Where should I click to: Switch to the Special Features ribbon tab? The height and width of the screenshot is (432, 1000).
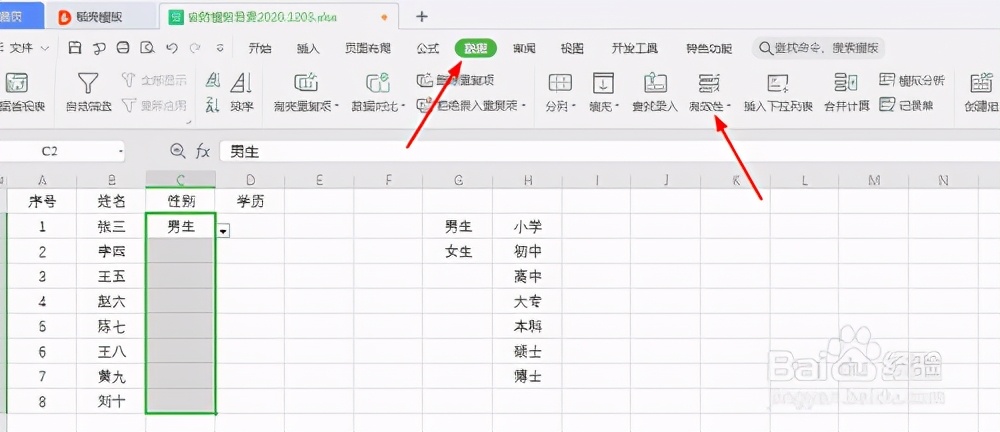(709, 48)
